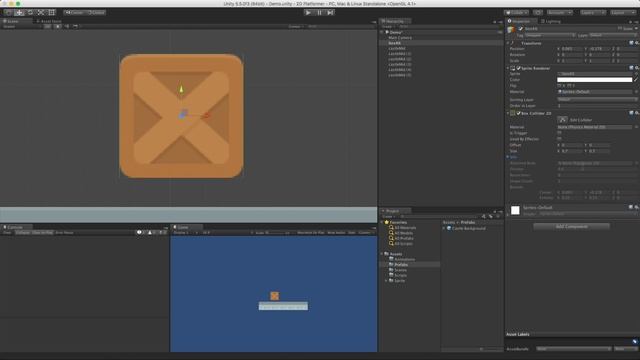Toggle scene audio icon
Screen dimensions: 640x360
coord(67,27)
